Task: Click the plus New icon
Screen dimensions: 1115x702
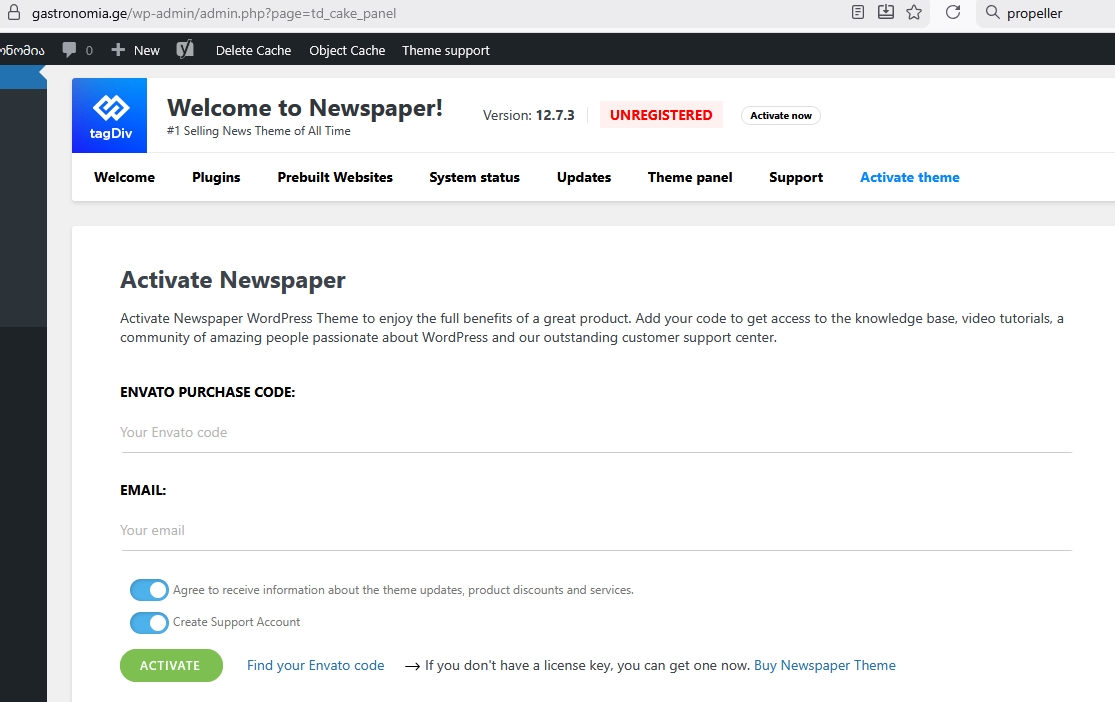Action: [x=118, y=50]
